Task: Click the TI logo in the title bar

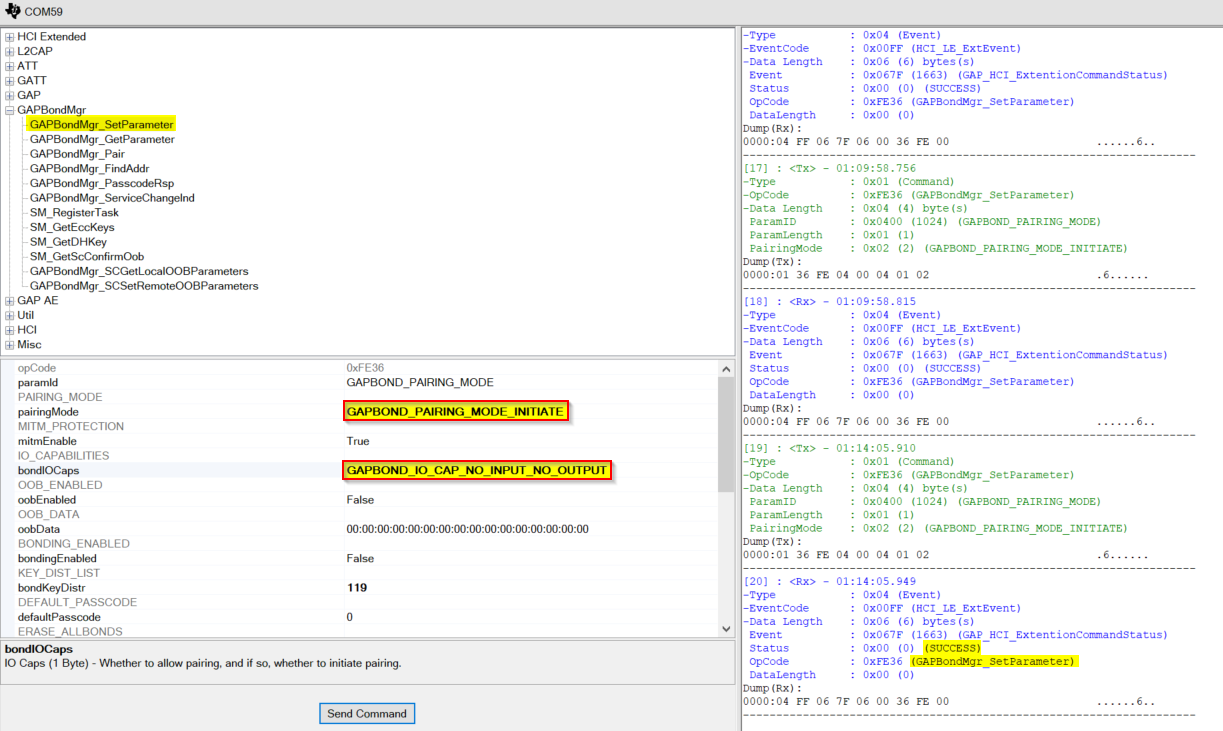Action: pyautogui.click(x=11, y=12)
